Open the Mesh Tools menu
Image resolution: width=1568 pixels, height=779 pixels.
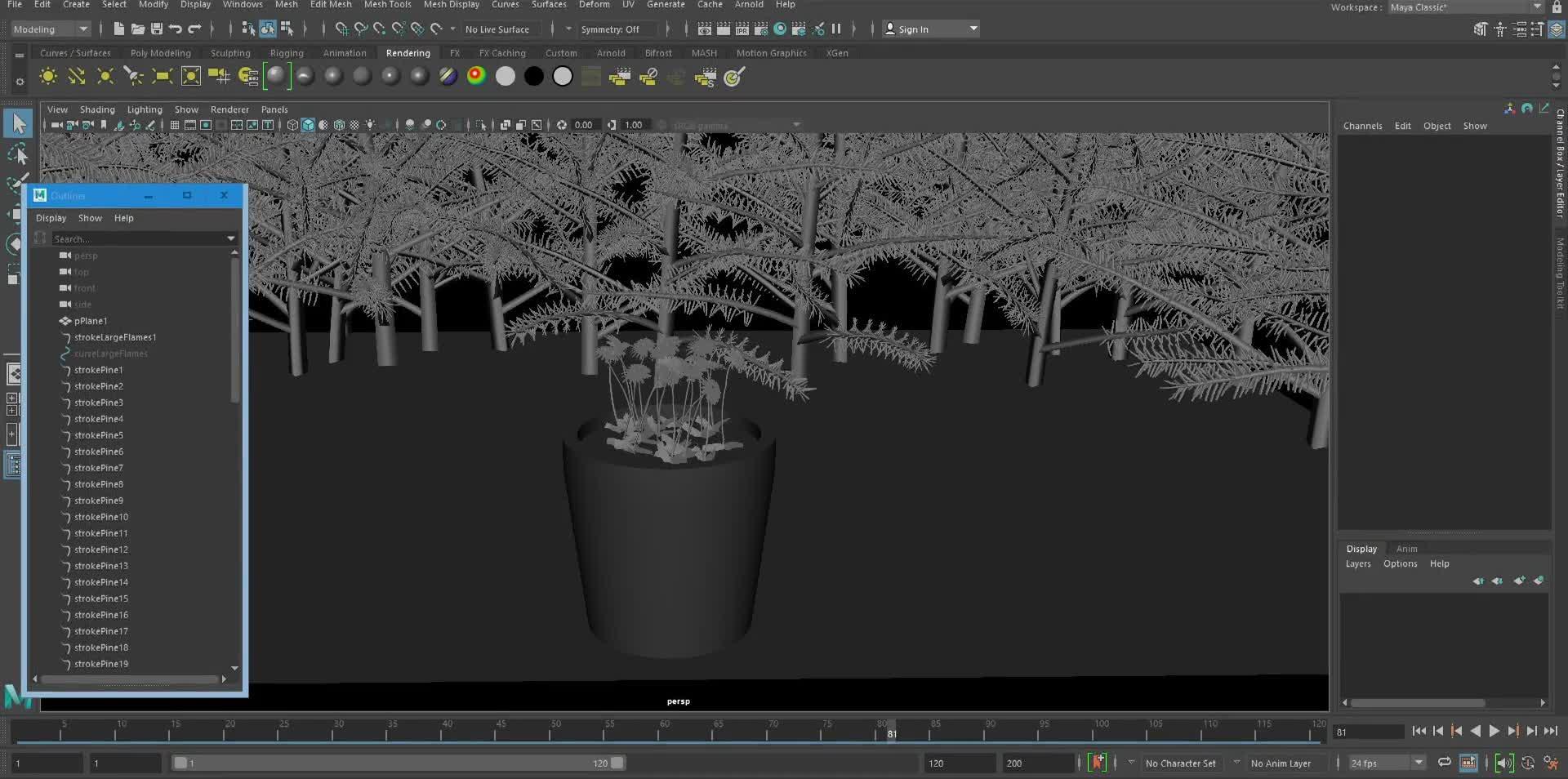pyautogui.click(x=387, y=5)
